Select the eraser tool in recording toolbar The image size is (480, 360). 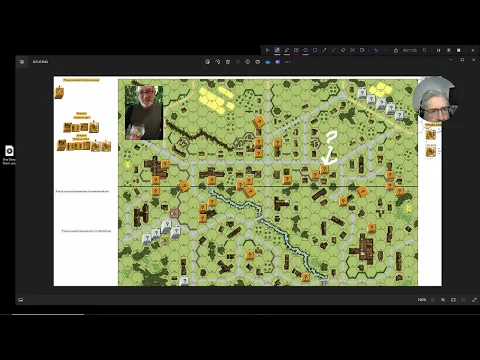point(343,50)
